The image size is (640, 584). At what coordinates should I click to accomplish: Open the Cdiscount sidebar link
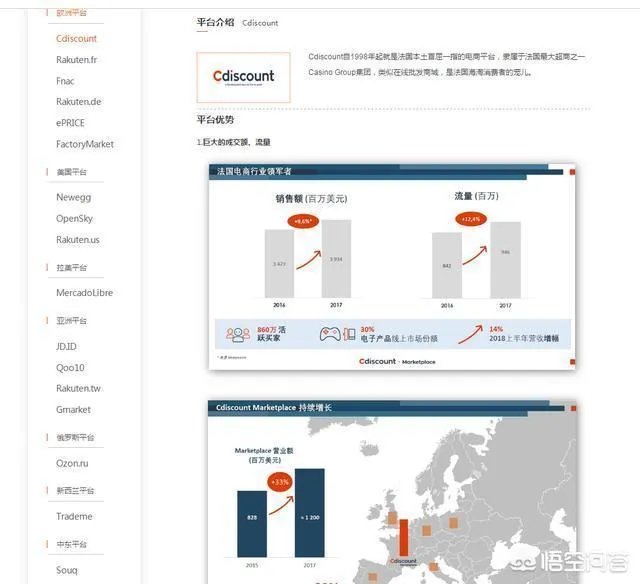76,39
